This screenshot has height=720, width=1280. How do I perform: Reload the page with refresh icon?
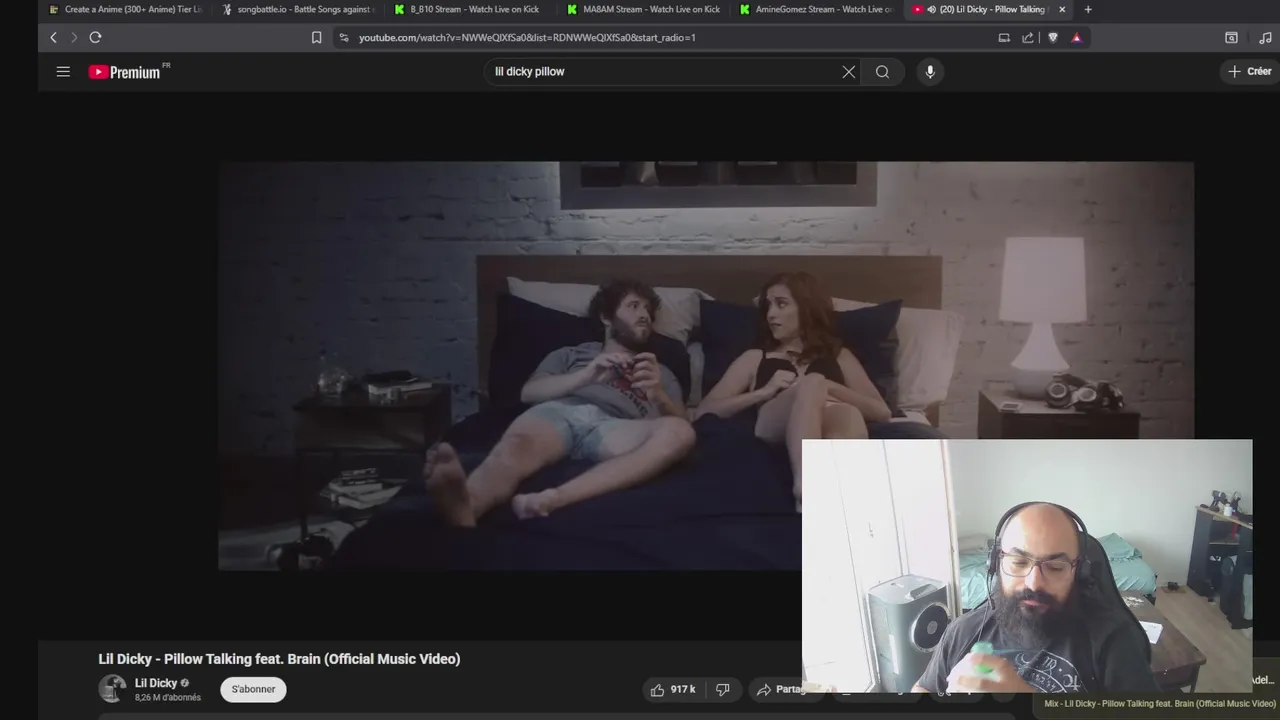point(95,37)
